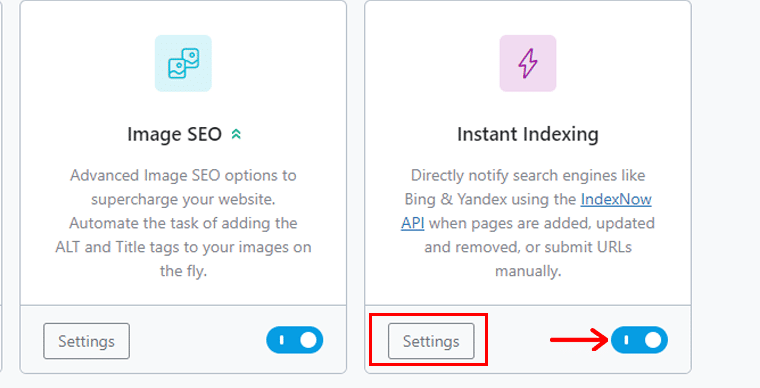The image size is (760, 388).
Task: Turn off the Instant Indexing toggle
Action: (639, 341)
